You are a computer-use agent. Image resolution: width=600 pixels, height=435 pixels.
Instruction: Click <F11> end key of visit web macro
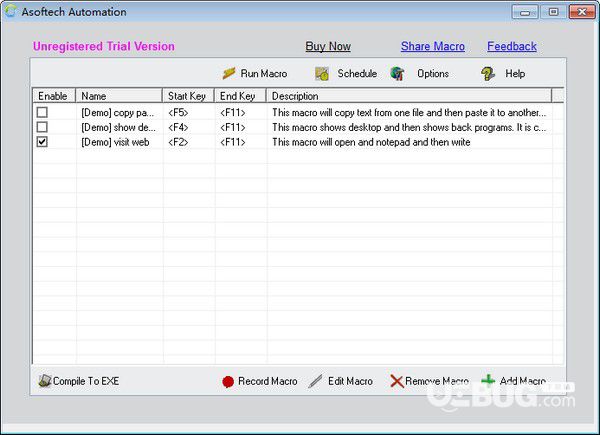[233, 142]
